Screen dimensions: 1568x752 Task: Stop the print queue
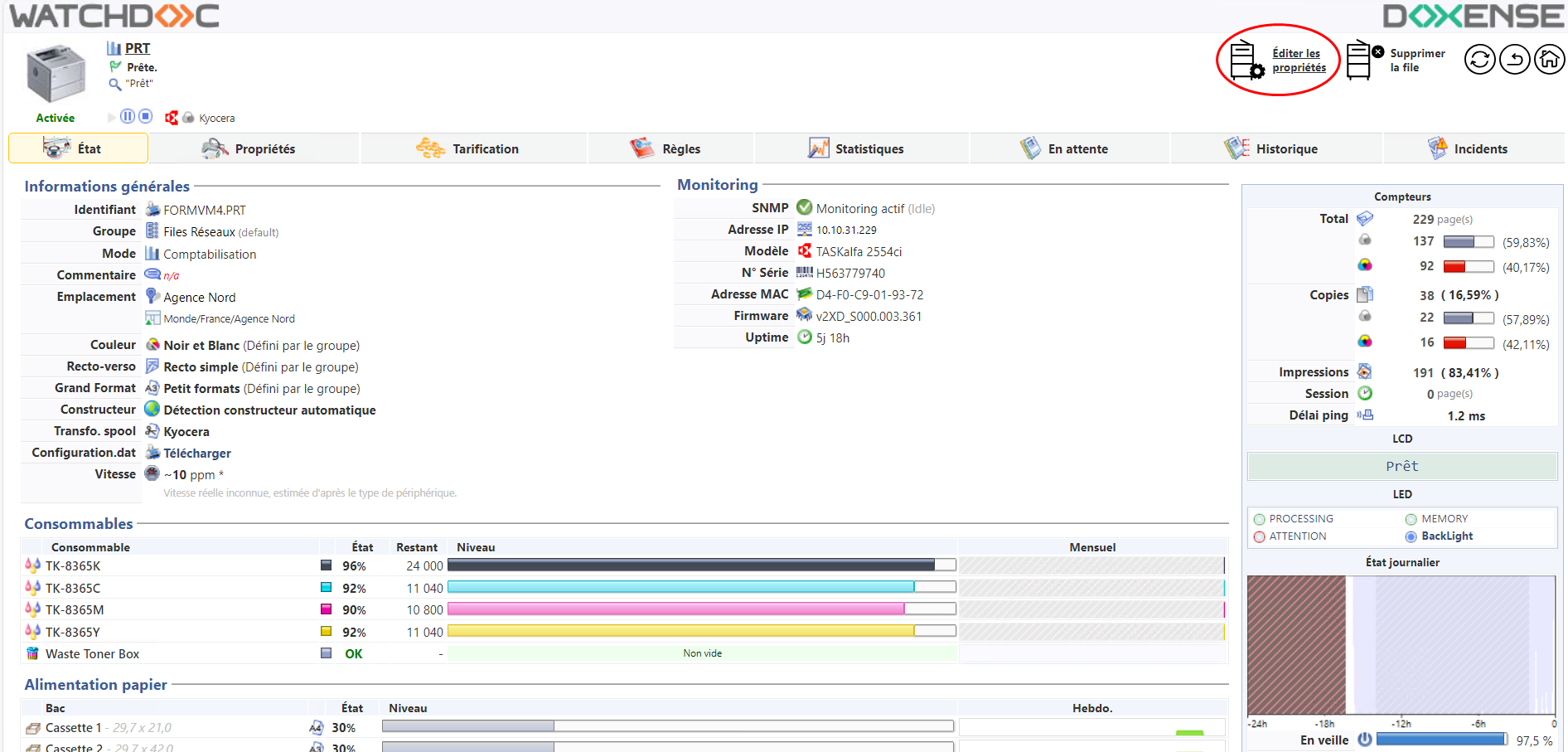click(145, 117)
